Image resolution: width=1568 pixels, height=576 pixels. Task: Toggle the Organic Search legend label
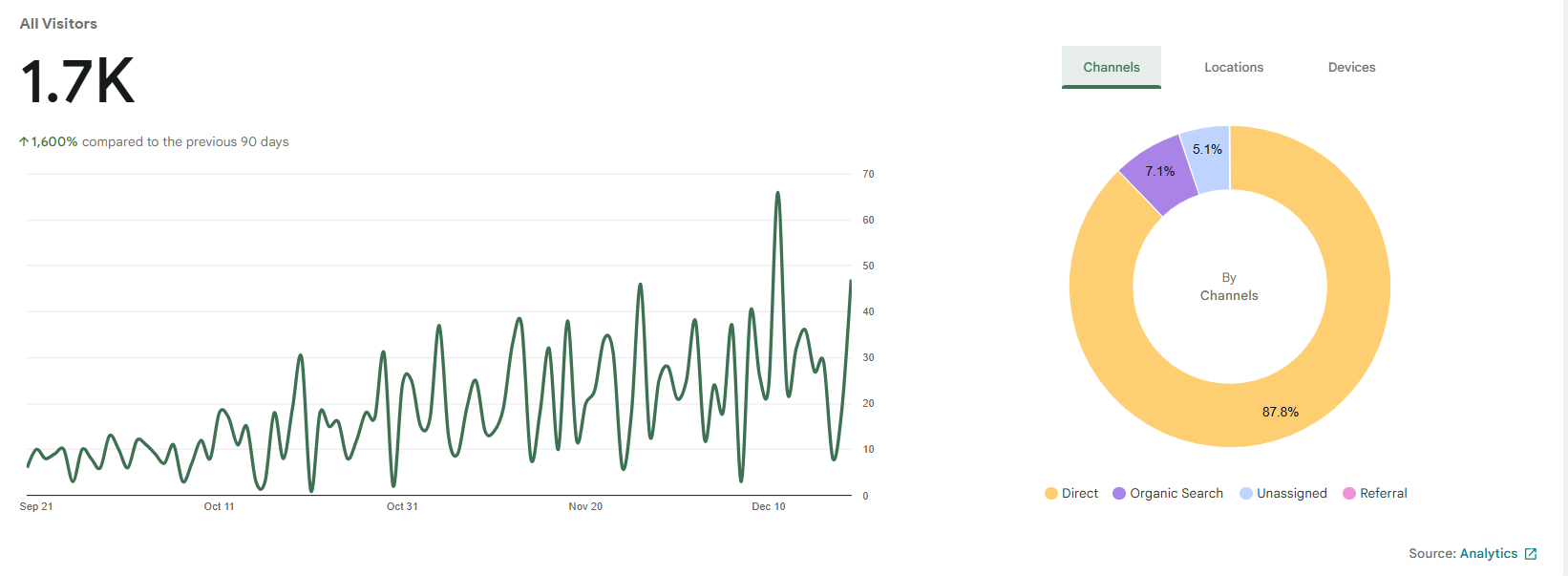tap(1176, 493)
